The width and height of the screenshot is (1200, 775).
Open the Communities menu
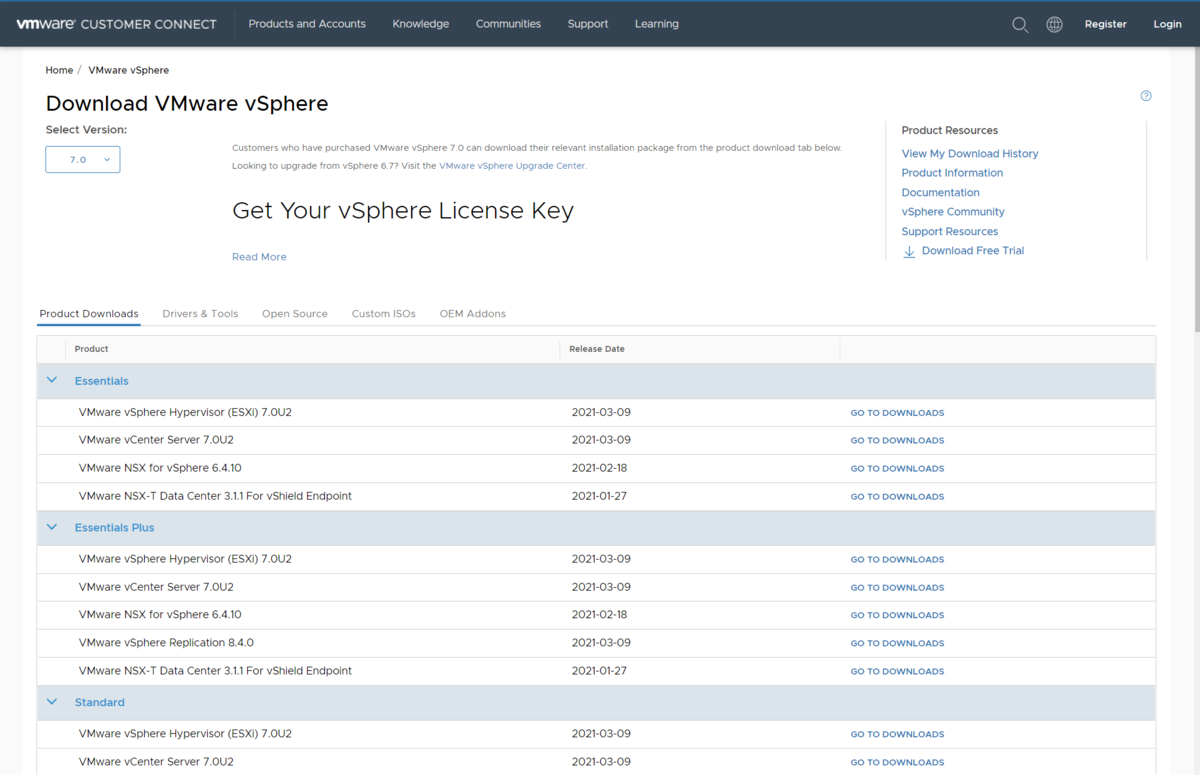point(508,24)
